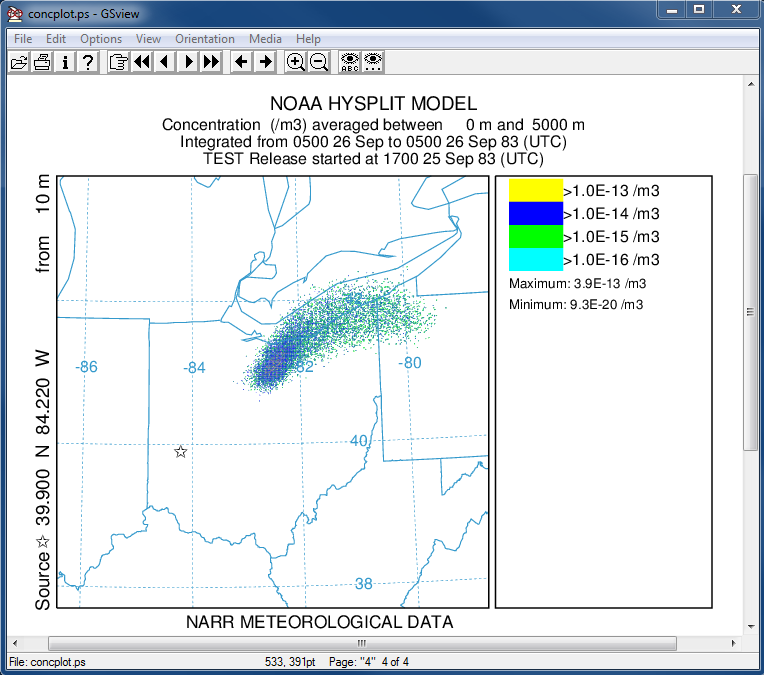Skip back pages with double-left arrow

(142, 62)
